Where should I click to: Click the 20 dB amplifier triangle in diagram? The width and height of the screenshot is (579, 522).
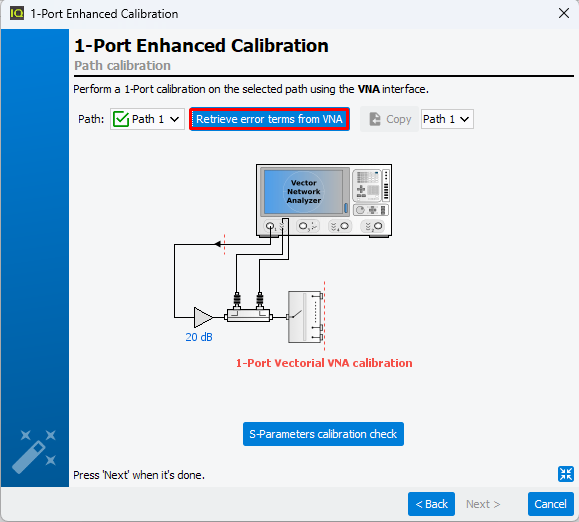(203, 317)
